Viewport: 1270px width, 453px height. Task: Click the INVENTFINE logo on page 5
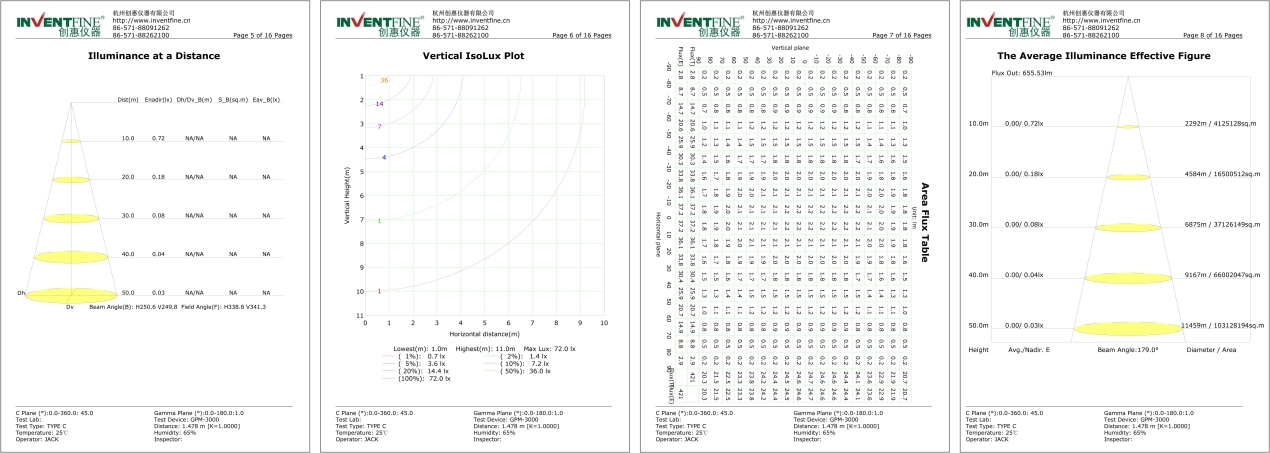[57, 25]
